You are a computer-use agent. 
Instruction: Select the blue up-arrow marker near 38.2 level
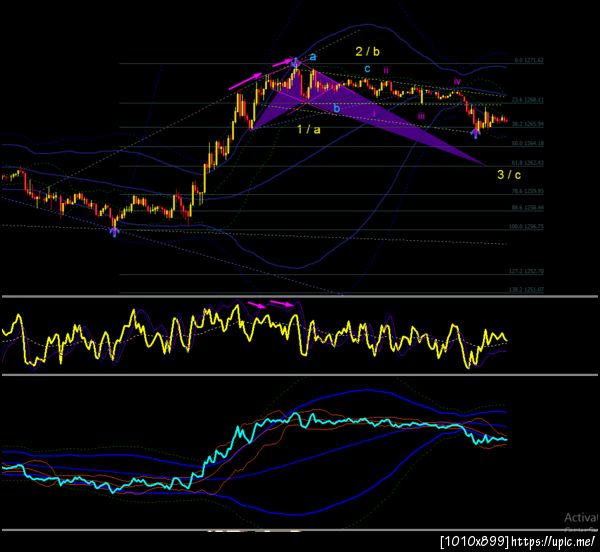[476, 133]
